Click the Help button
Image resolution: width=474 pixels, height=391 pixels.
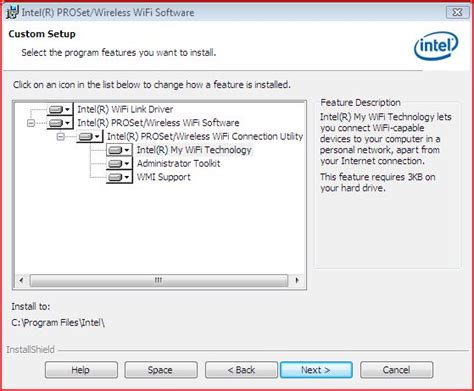click(81, 370)
